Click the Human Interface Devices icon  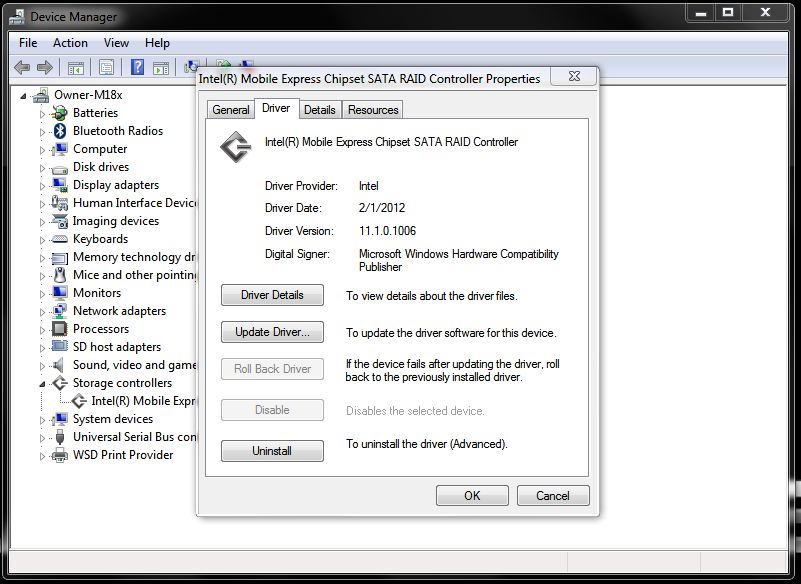point(60,203)
